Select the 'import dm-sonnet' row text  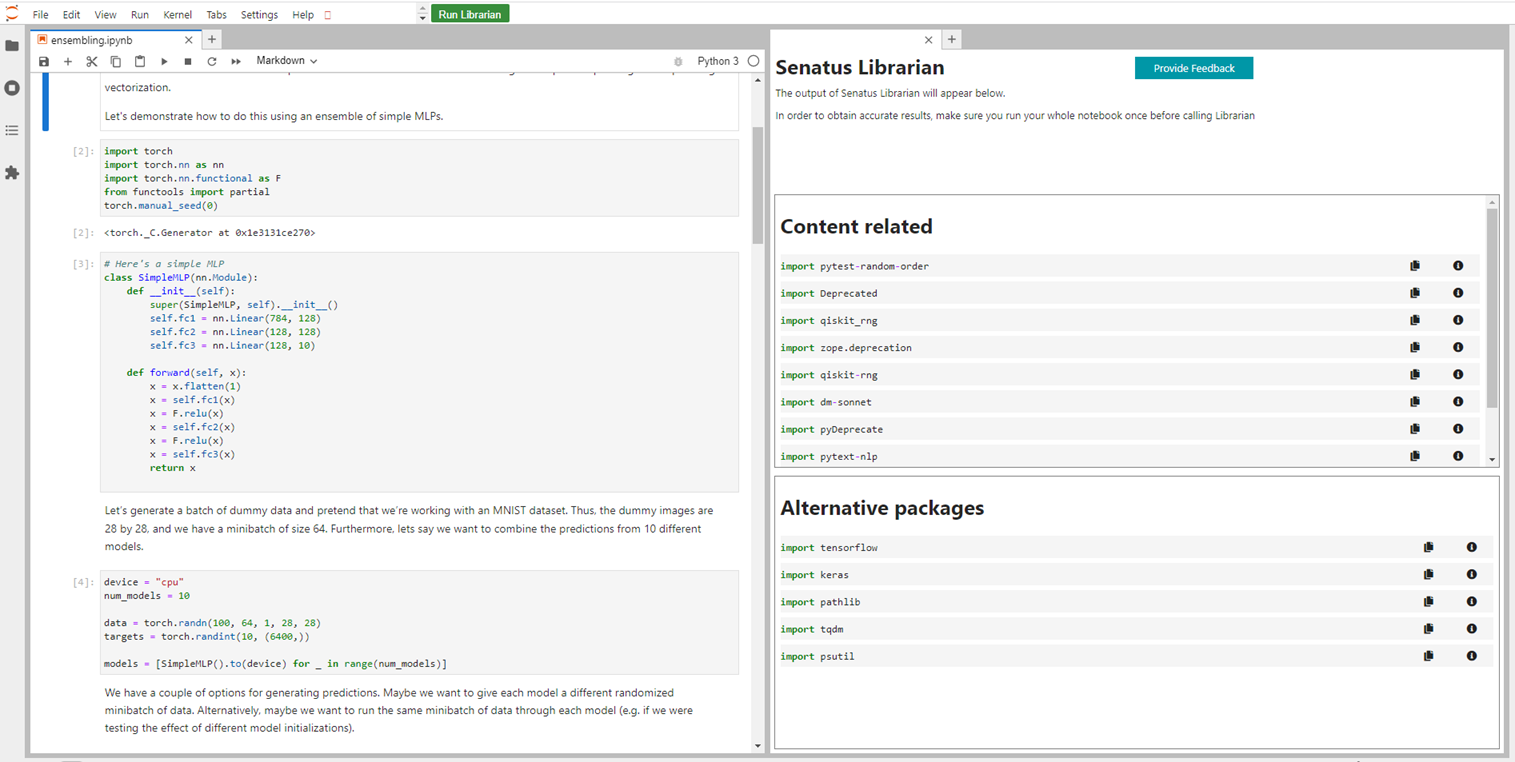coord(825,402)
